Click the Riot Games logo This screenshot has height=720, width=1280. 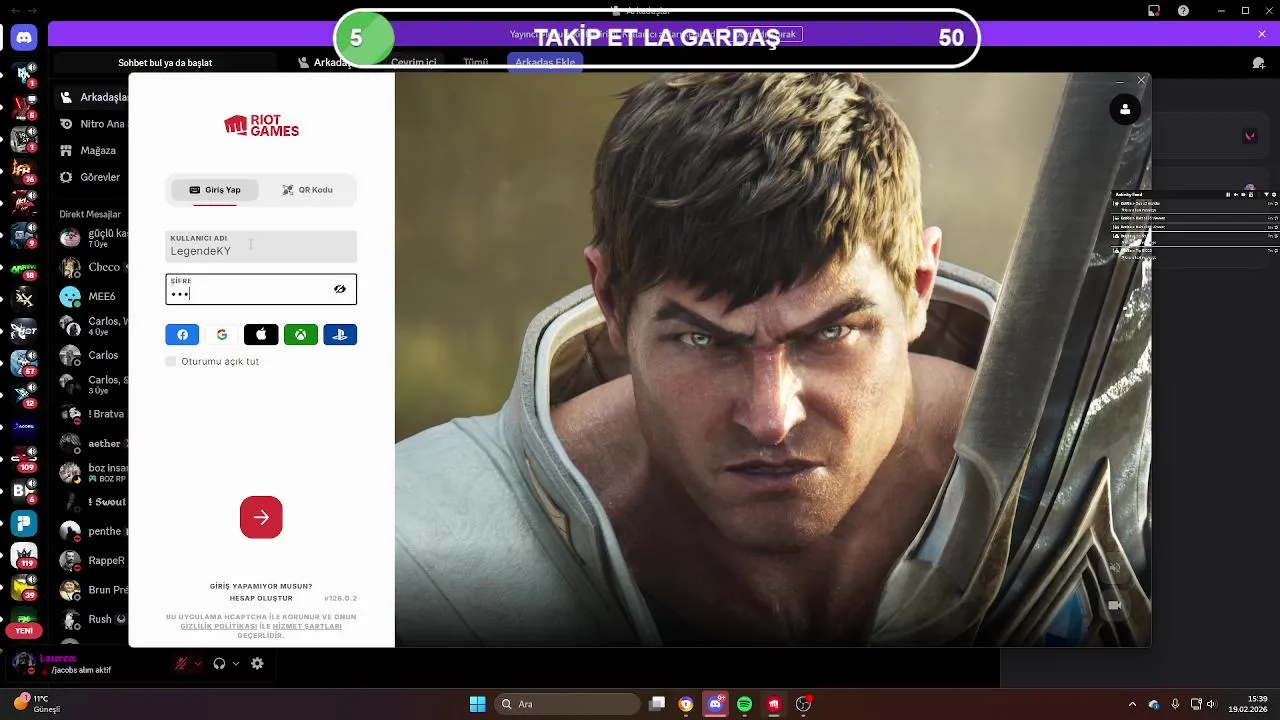pyautogui.click(x=261, y=125)
